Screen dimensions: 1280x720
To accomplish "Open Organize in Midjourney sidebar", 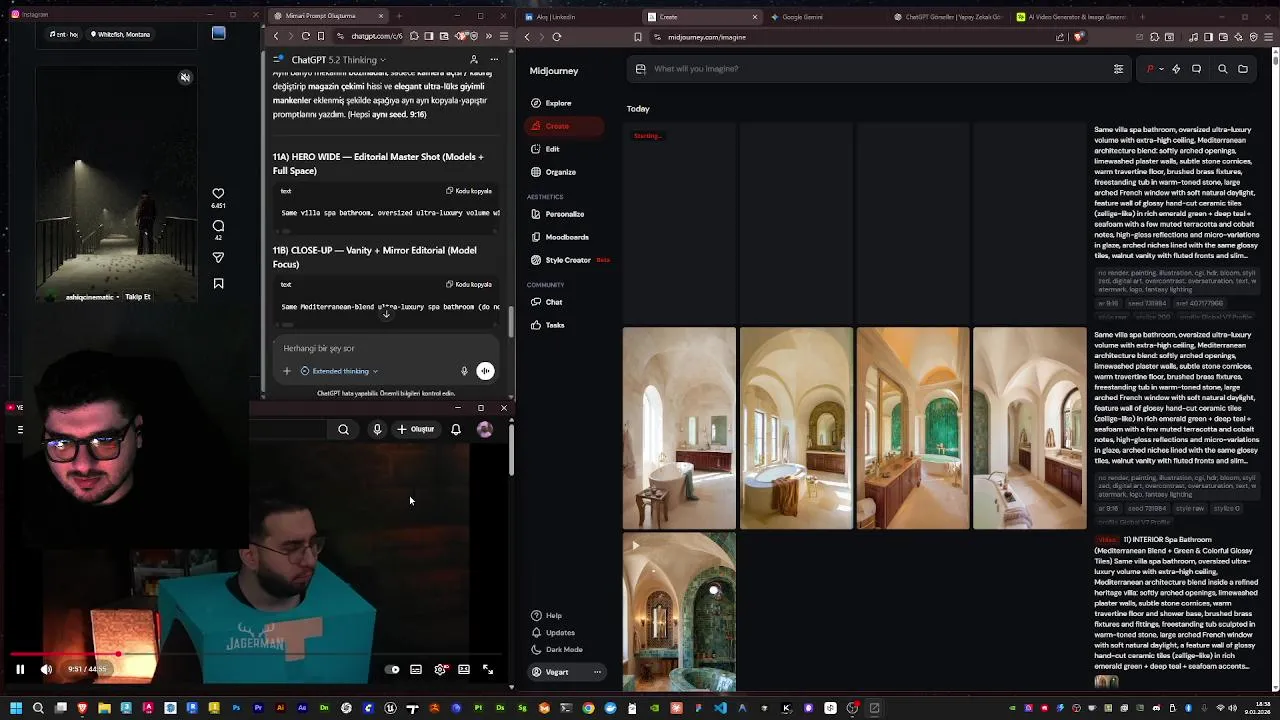I will (554, 172).
